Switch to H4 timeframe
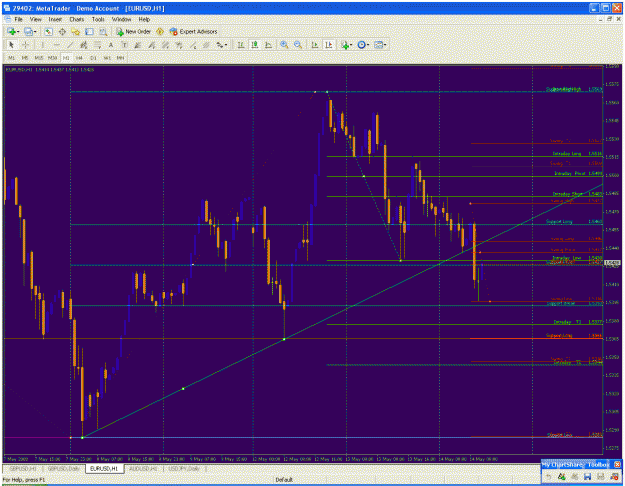Viewport: 625px width, 486px height. coord(79,58)
